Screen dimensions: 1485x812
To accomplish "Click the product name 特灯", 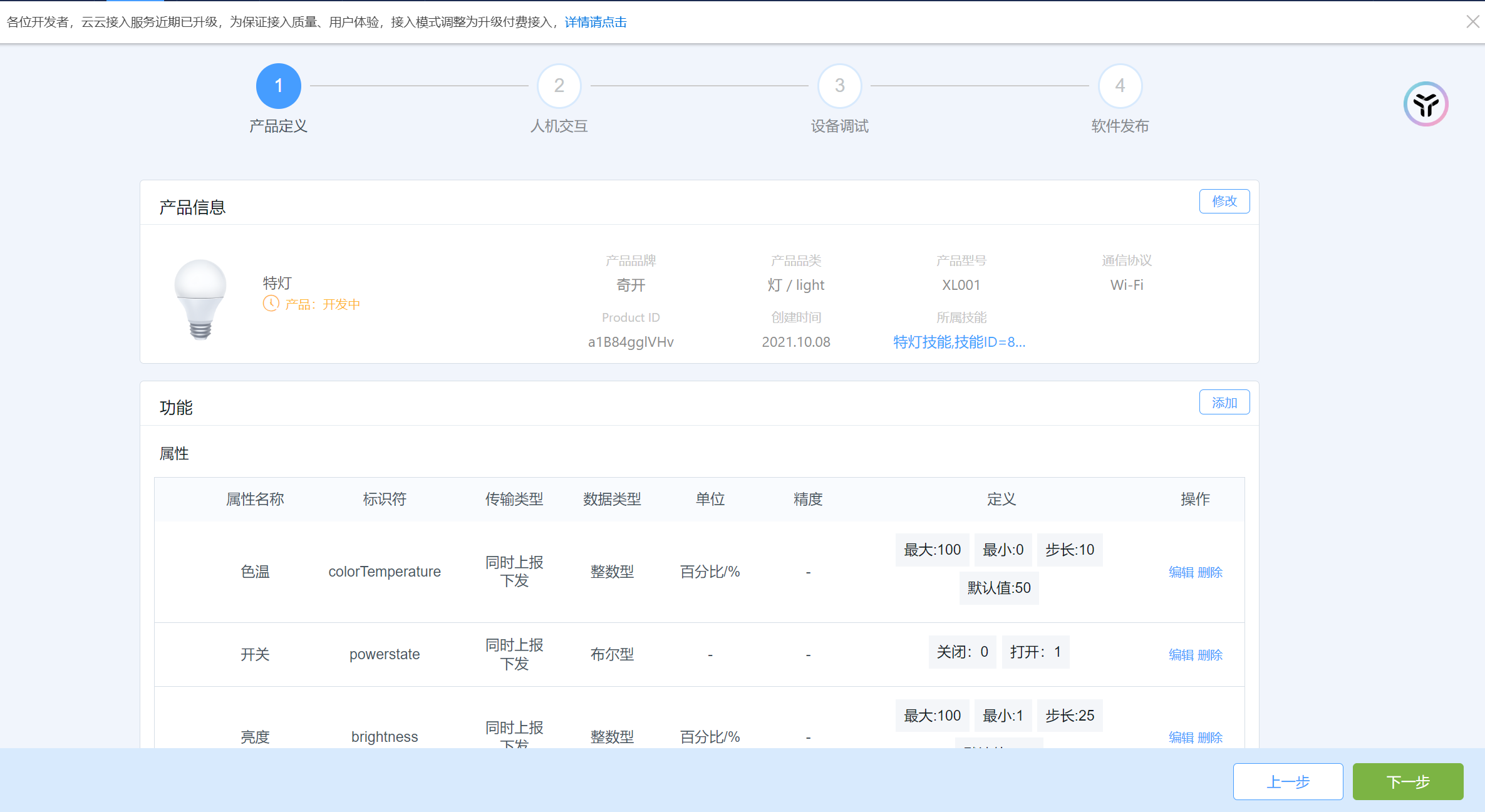I will pyautogui.click(x=277, y=283).
